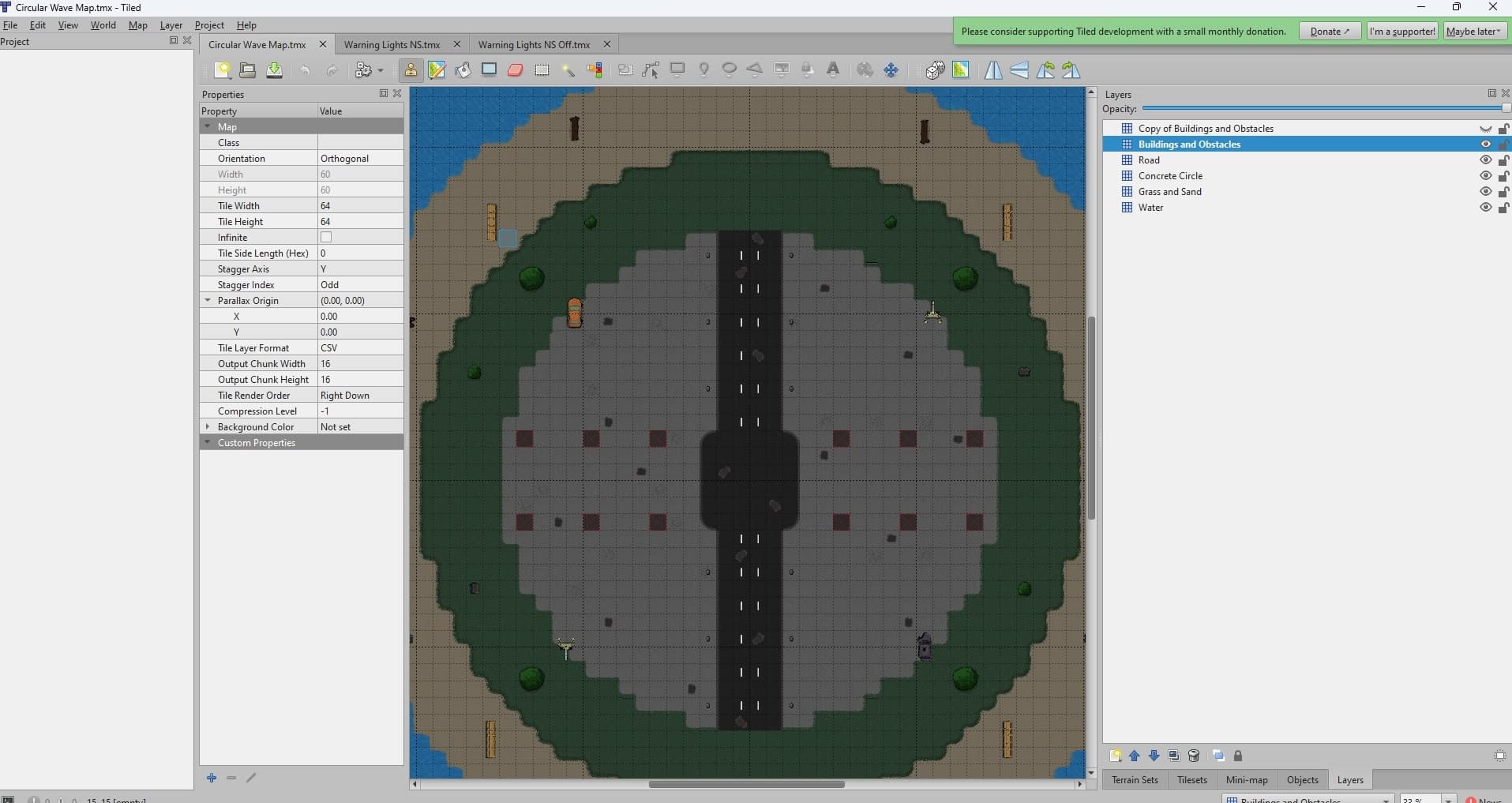Close the Circular Wave Map.tmx tab
Screen dimensions: 1512x803
[323, 44]
